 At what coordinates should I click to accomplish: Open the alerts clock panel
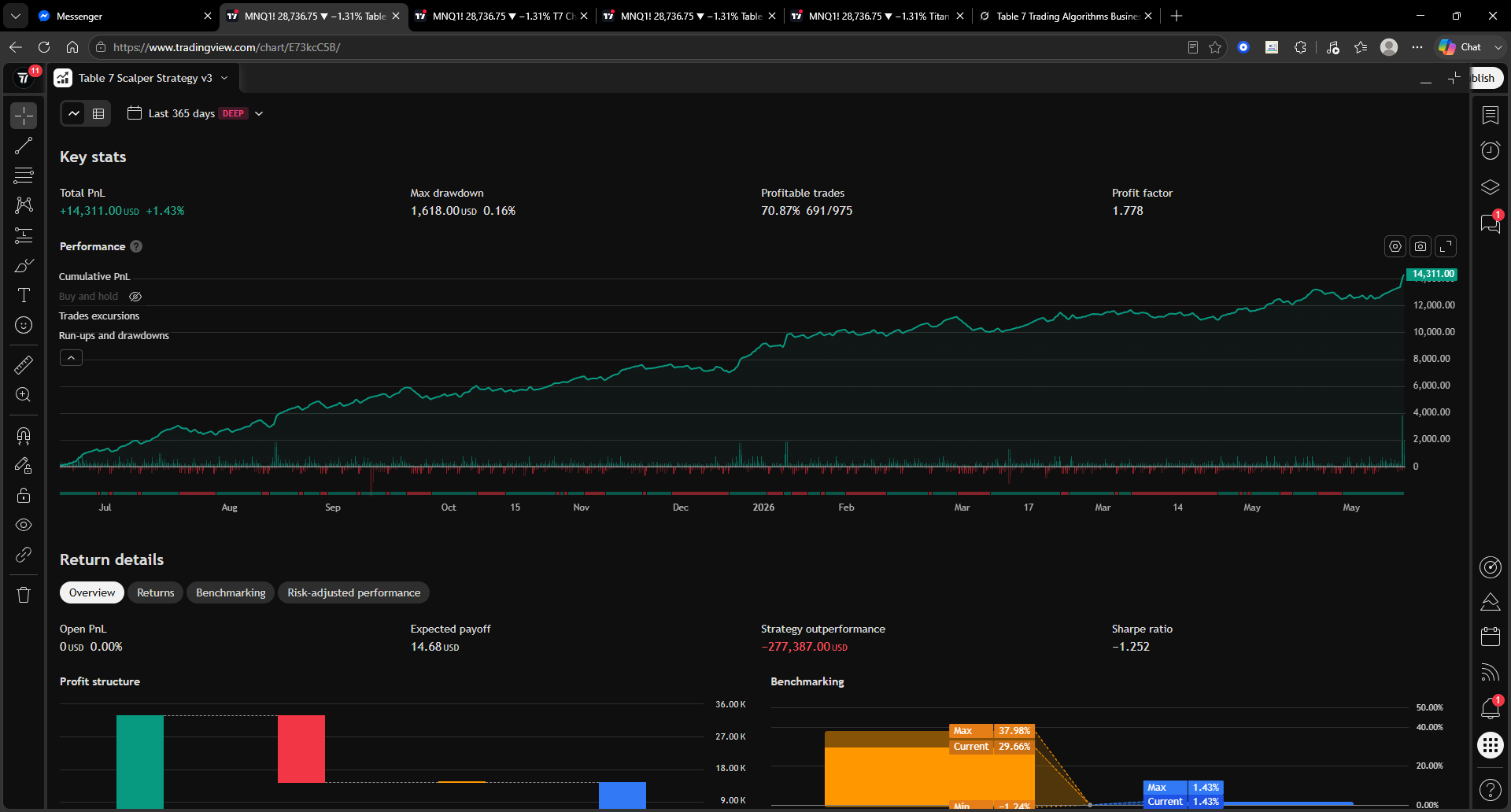[x=1491, y=150]
